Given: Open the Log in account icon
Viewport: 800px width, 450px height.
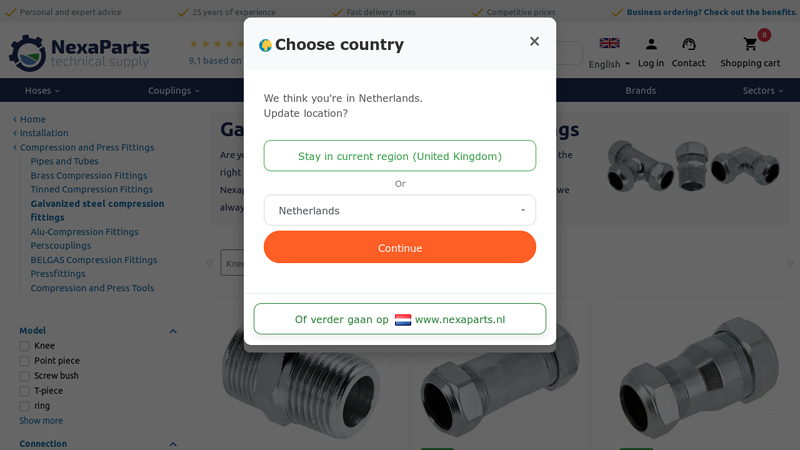Looking at the screenshot, I should (x=651, y=44).
